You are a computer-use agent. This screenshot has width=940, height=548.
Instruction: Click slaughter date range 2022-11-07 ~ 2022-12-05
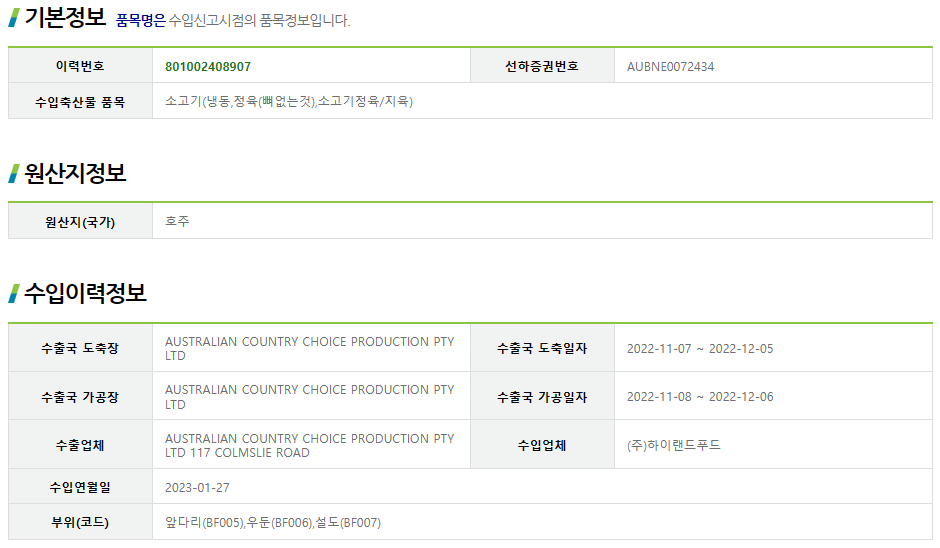[x=700, y=349]
